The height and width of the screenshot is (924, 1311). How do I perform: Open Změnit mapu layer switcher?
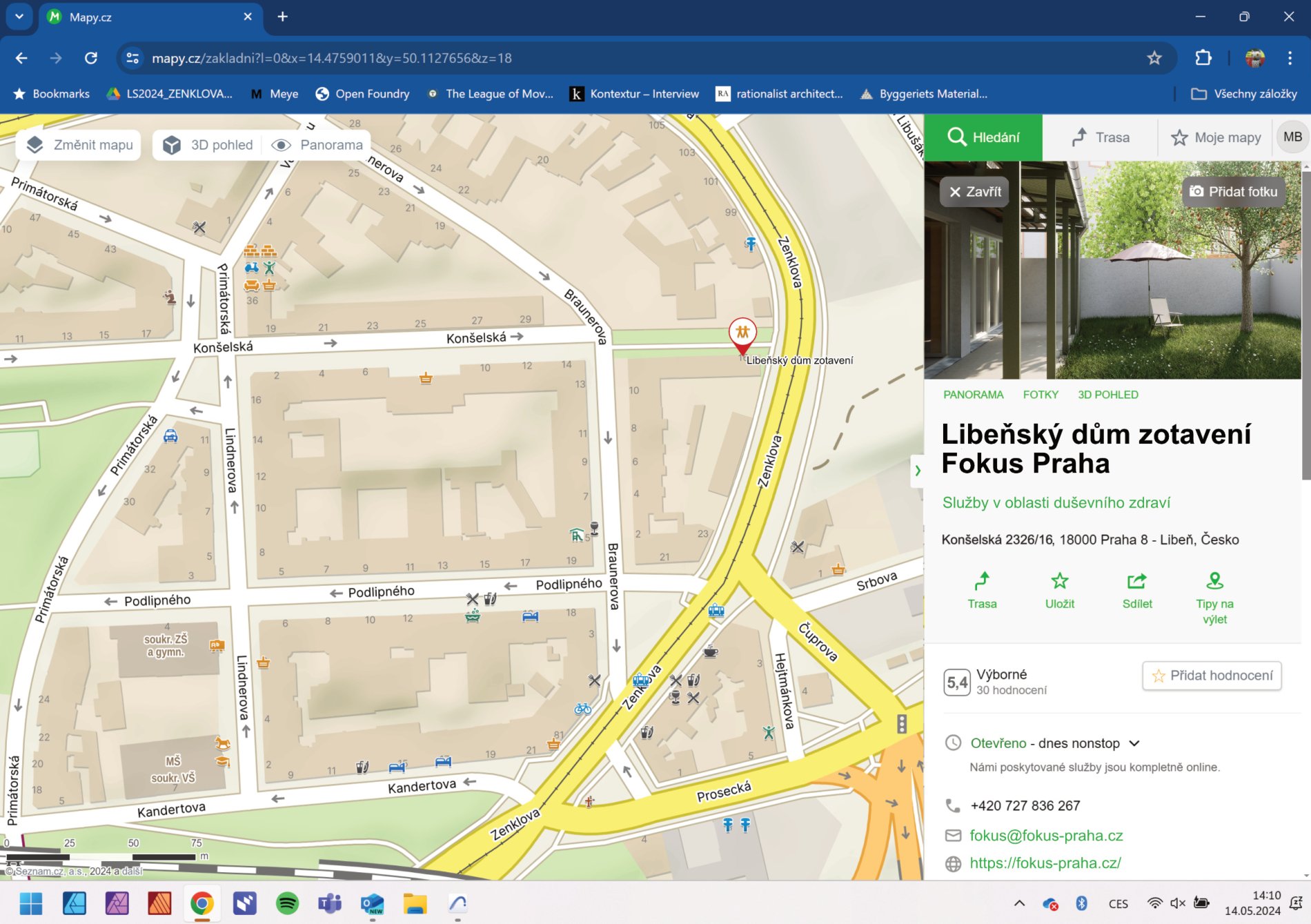(x=79, y=145)
